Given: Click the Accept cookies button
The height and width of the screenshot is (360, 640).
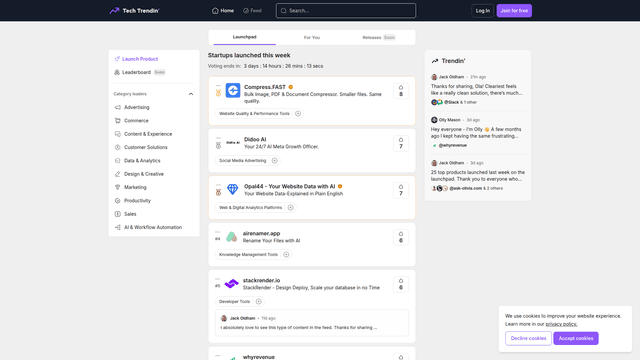Looking at the screenshot, I should click(576, 338).
